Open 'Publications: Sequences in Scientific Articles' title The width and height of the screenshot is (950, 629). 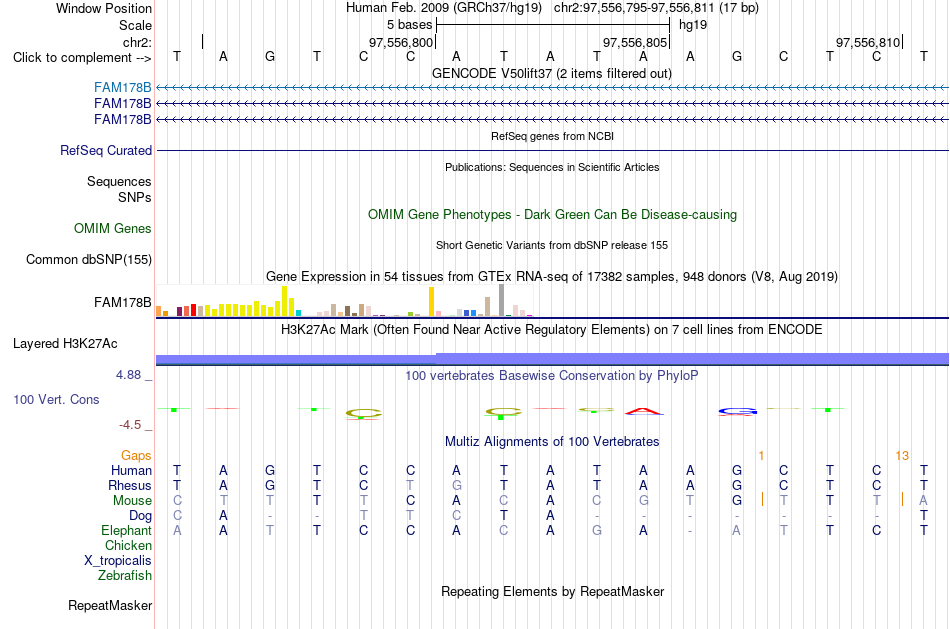[552, 167]
